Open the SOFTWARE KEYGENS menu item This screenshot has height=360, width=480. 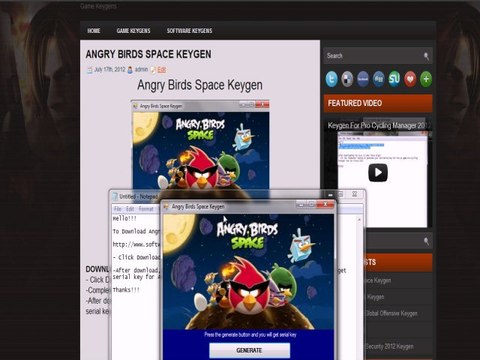tap(189, 31)
